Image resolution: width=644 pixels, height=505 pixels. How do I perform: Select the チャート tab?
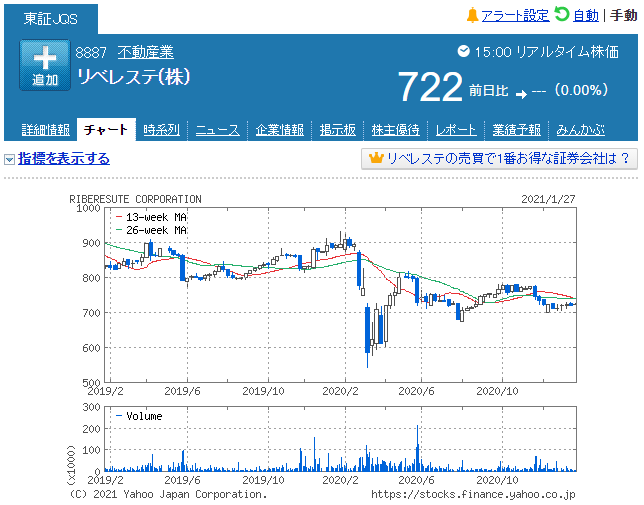[x=106, y=130]
